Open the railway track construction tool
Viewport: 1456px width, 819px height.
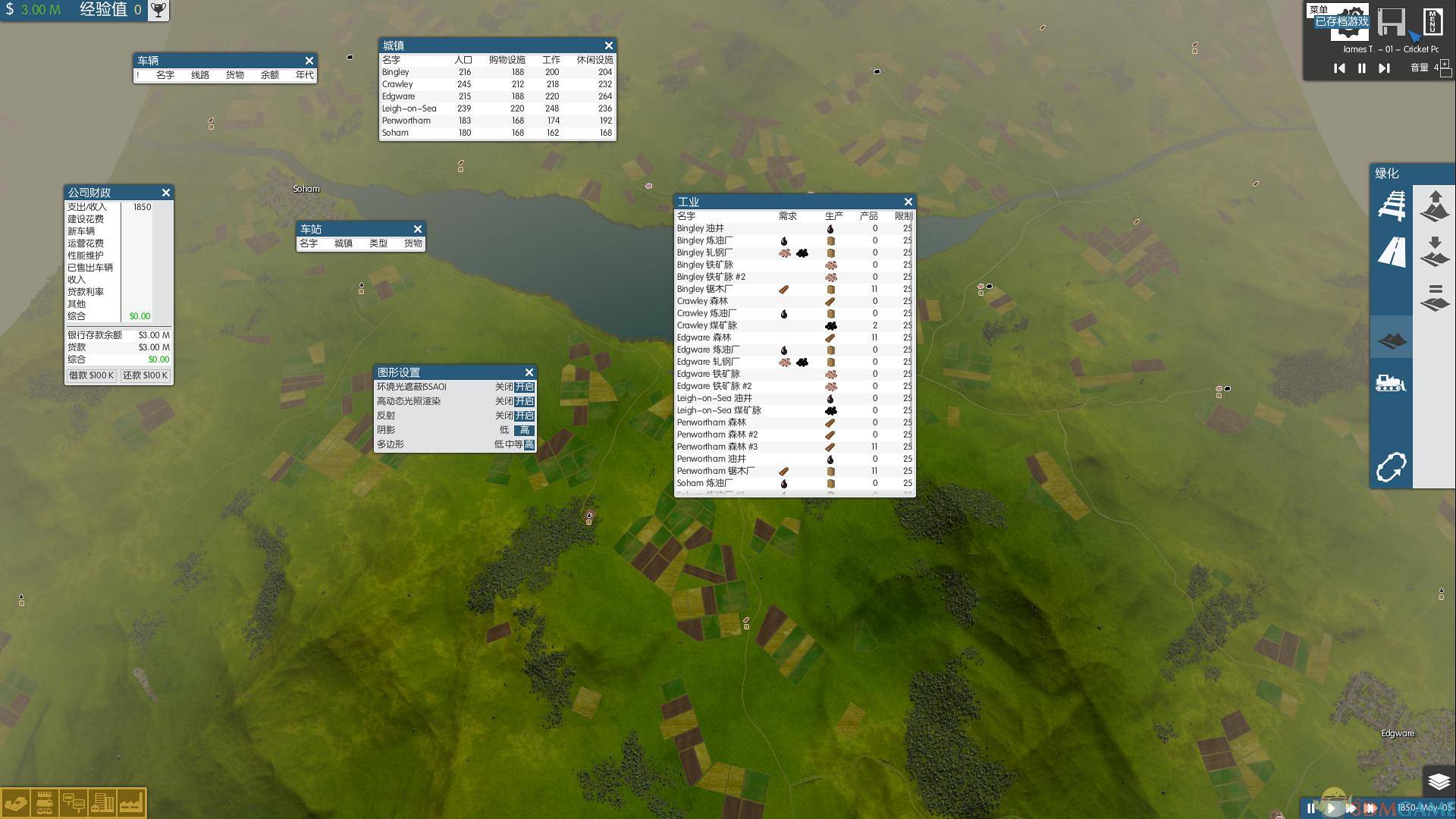[x=1391, y=206]
